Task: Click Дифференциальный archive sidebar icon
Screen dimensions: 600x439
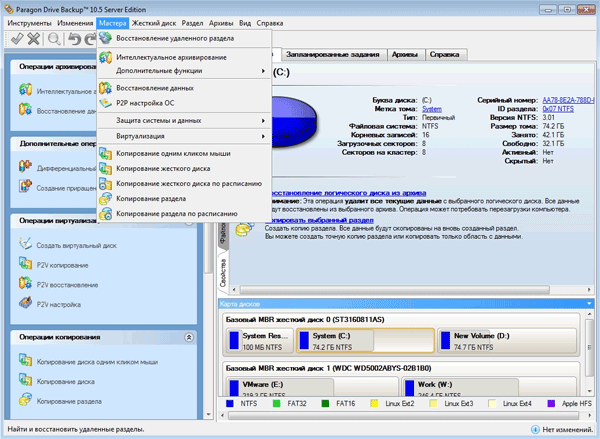Action: [25, 167]
